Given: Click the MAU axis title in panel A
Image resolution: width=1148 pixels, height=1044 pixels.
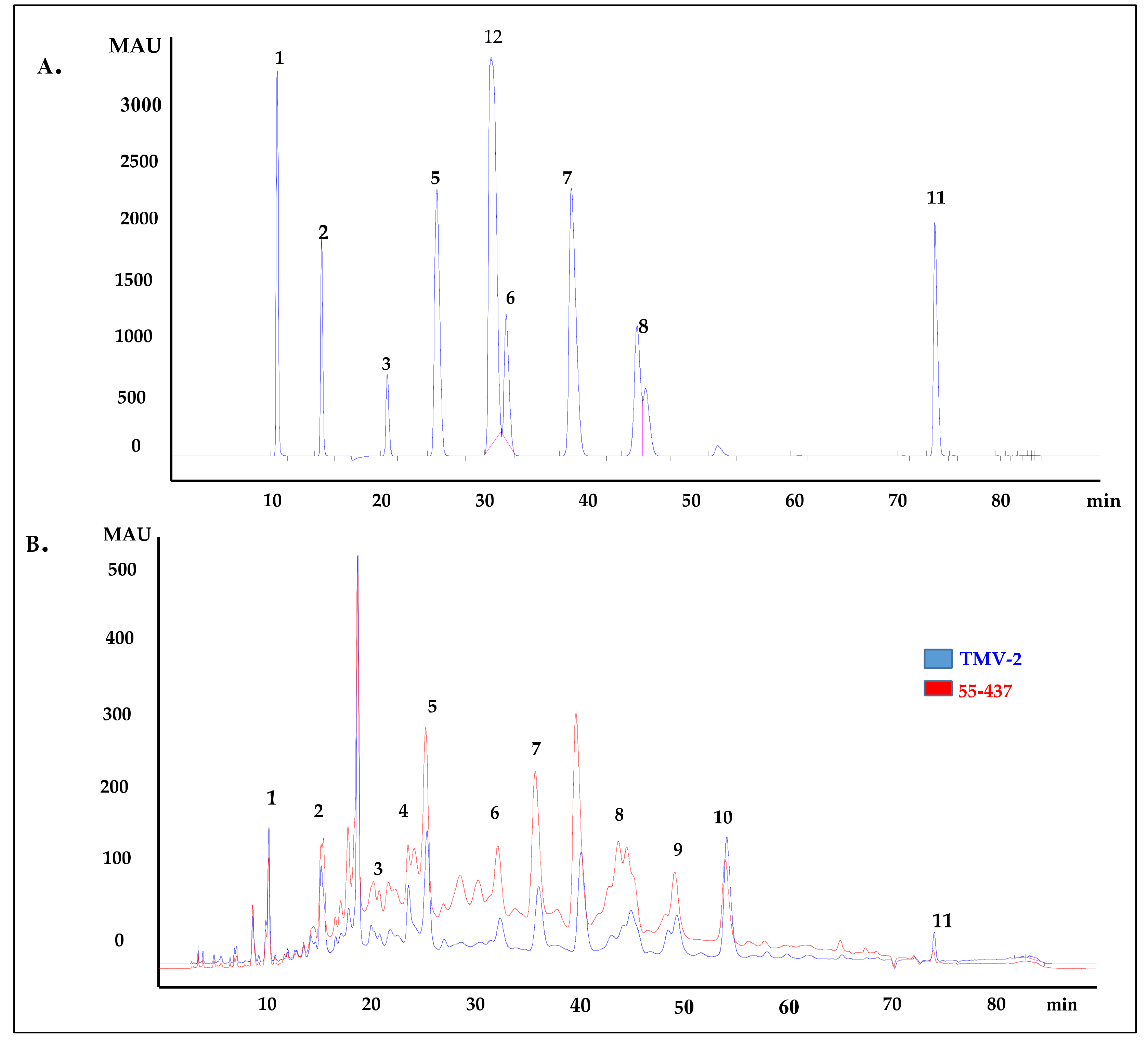Looking at the screenshot, I should [x=135, y=45].
